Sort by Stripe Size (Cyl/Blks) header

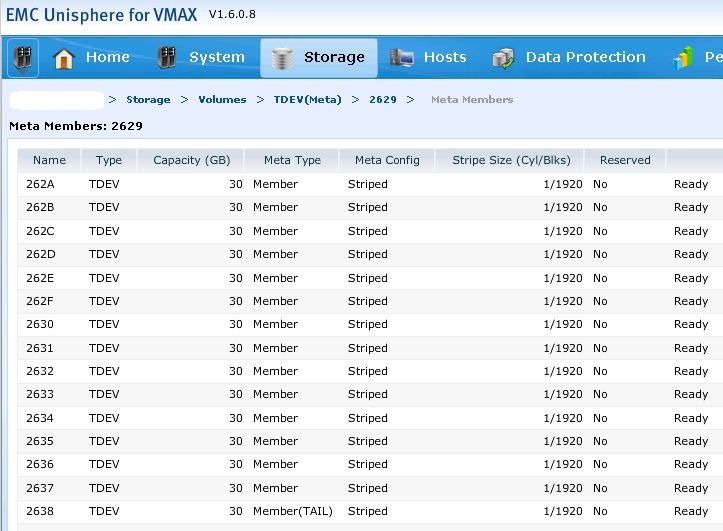coord(511,160)
